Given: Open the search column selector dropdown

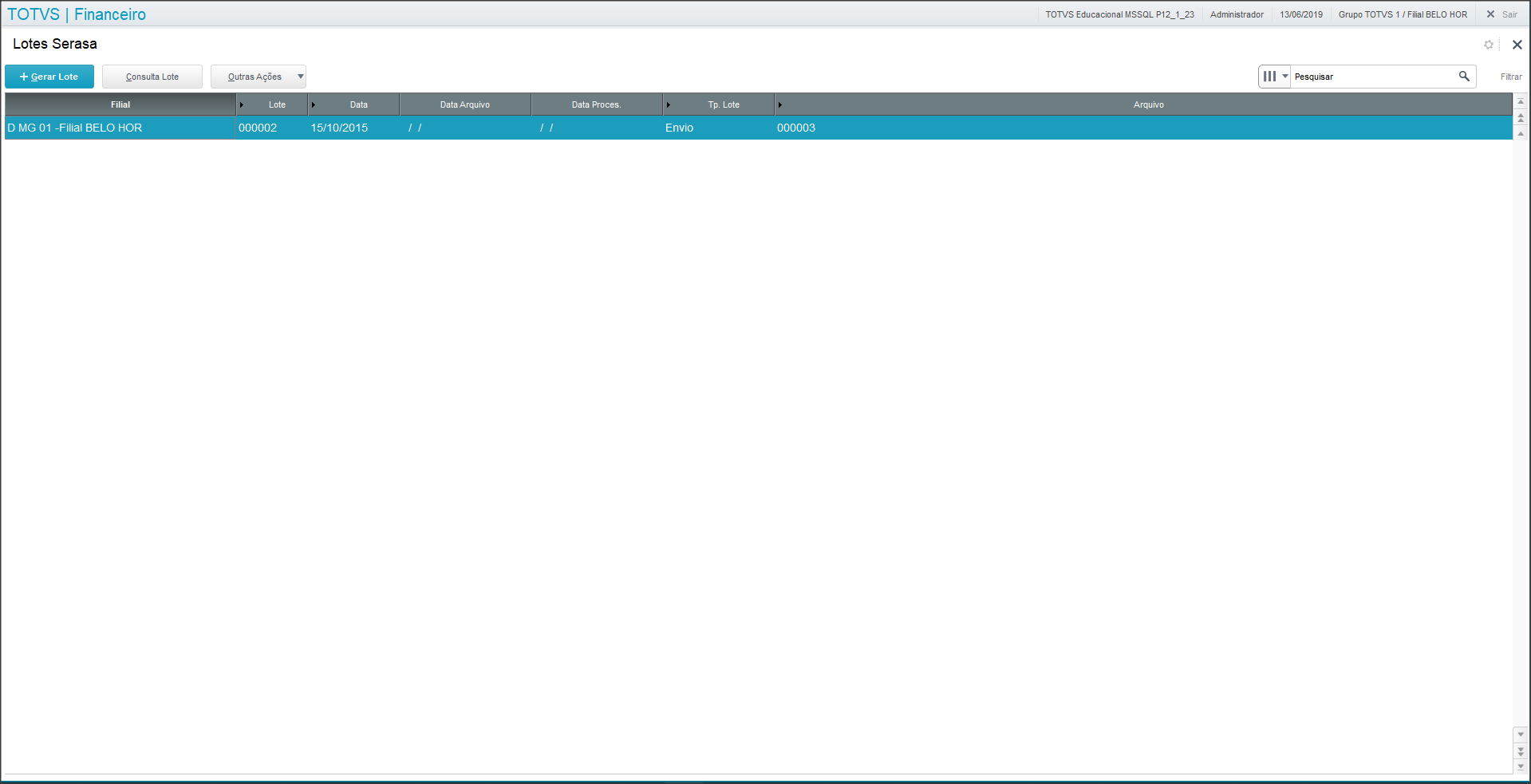Looking at the screenshot, I should click(x=1275, y=77).
